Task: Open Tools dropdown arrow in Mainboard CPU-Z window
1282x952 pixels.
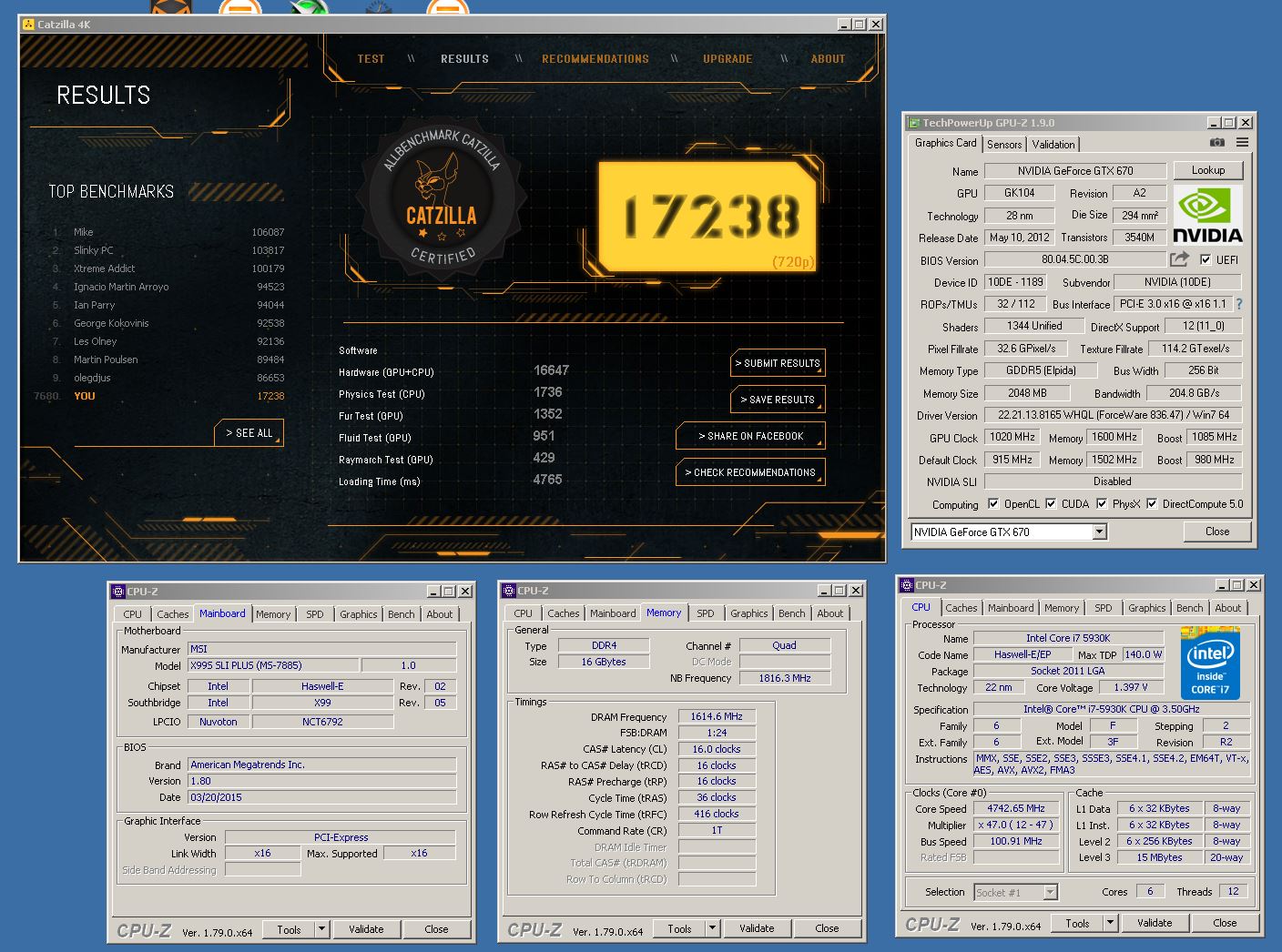Action: point(321,929)
